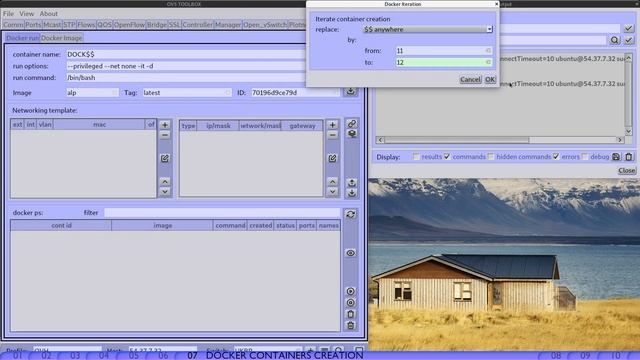
Task: Edit selected IP row pencil icon
Action: coord(333,158)
